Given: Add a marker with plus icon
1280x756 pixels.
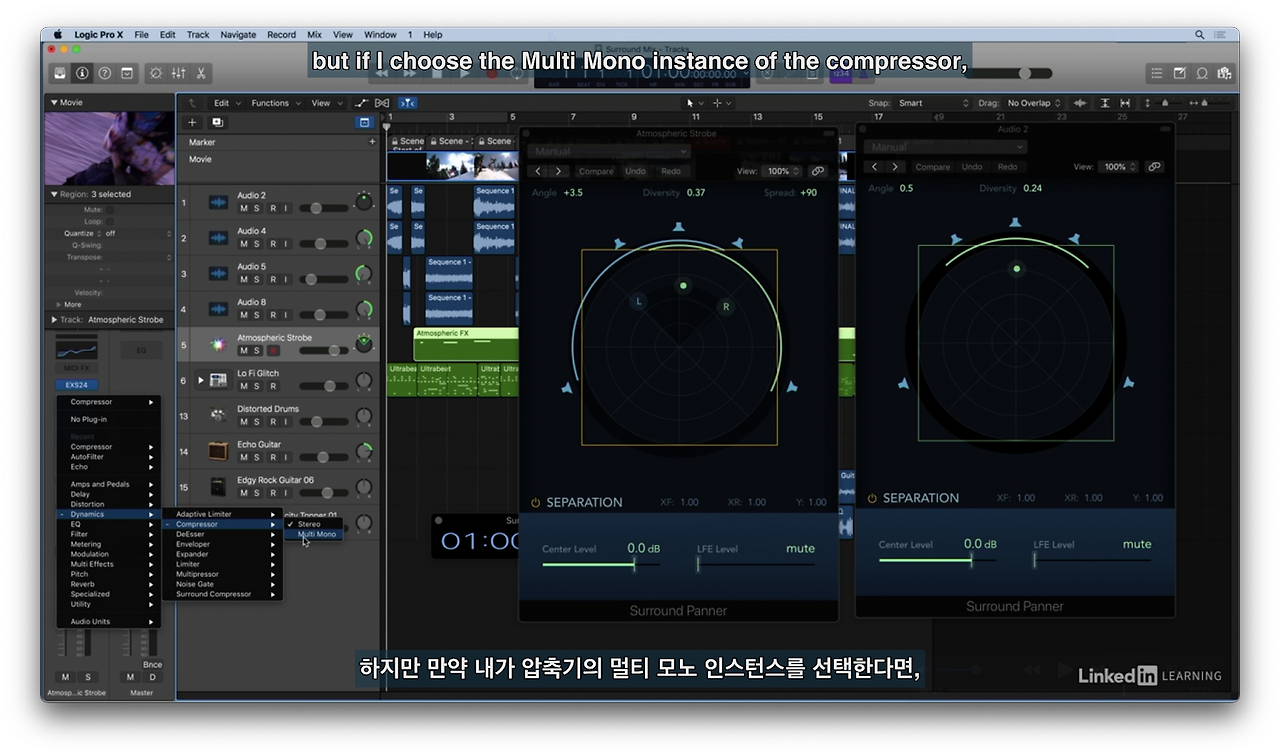Looking at the screenshot, I should [x=372, y=142].
